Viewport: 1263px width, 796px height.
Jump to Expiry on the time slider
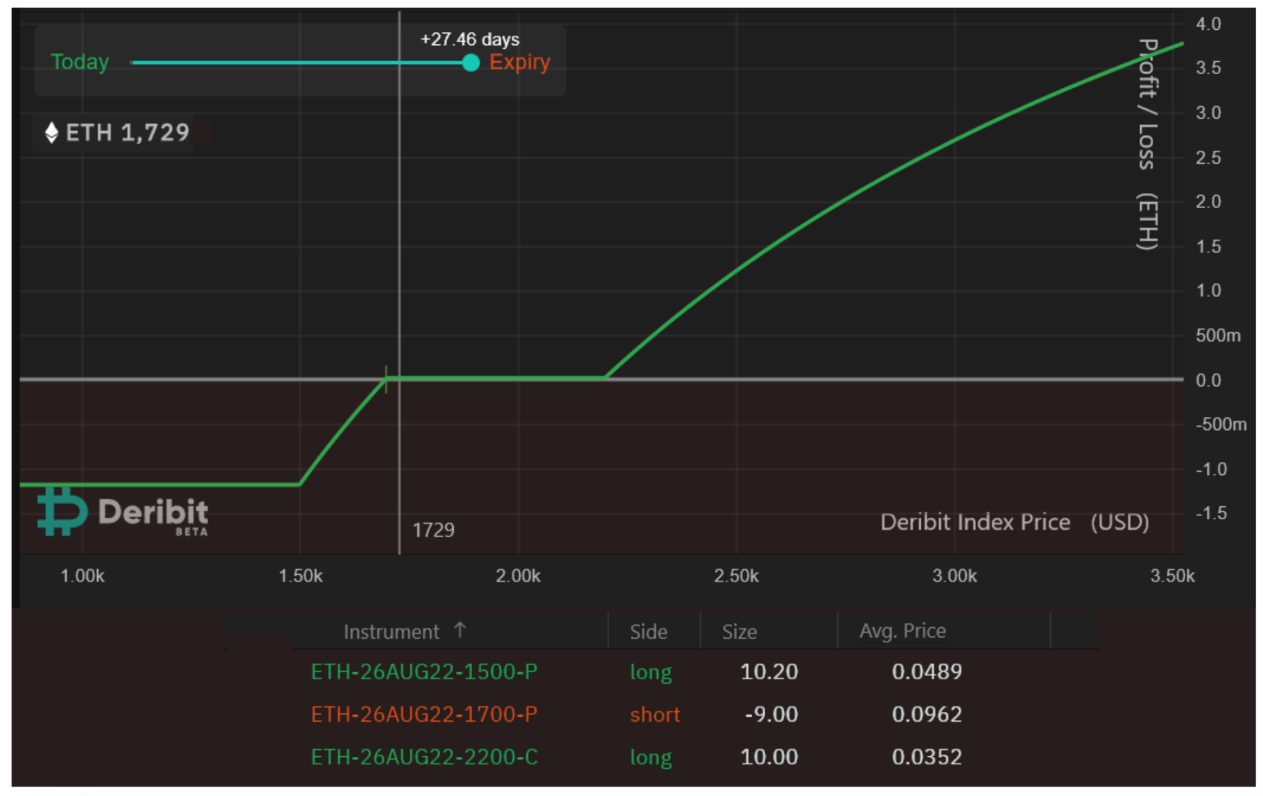tap(519, 63)
